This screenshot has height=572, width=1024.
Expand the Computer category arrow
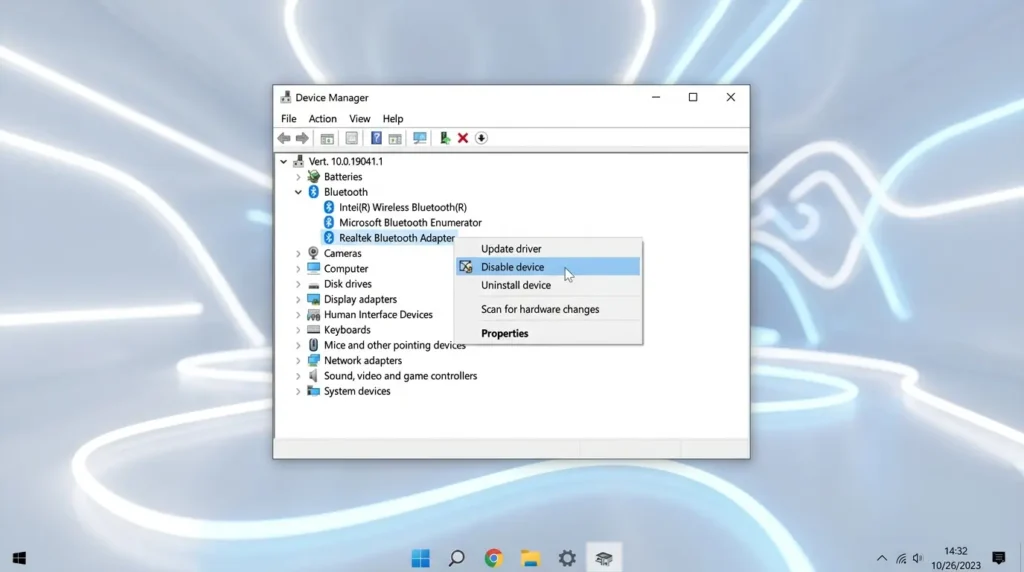[298, 268]
